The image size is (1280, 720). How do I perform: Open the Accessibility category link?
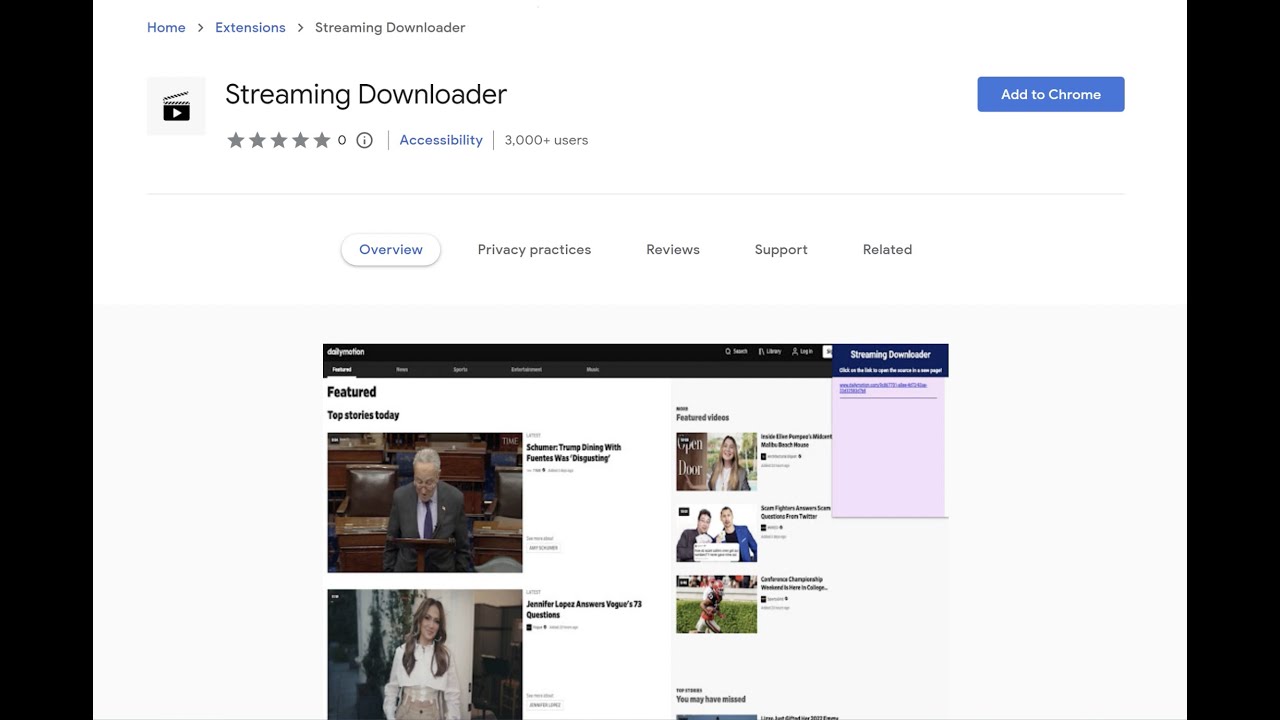(x=441, y=140)
